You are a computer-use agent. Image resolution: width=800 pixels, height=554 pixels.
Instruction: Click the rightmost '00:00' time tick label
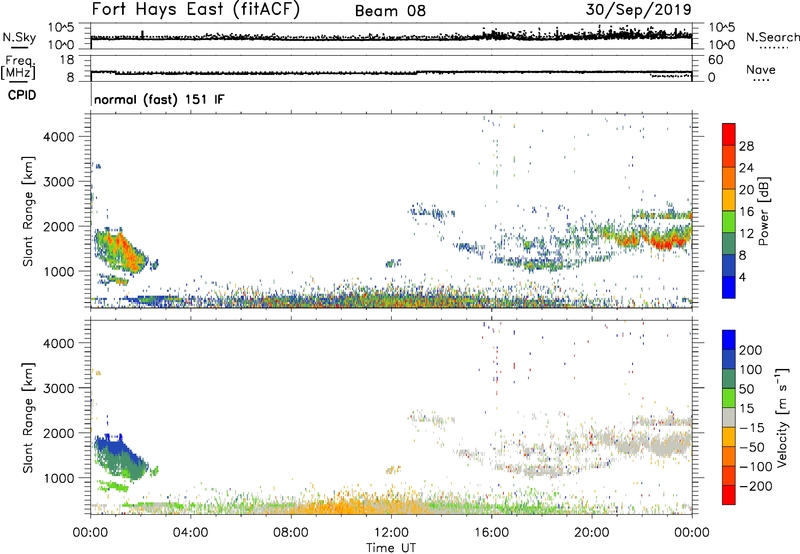pos(691,533)
